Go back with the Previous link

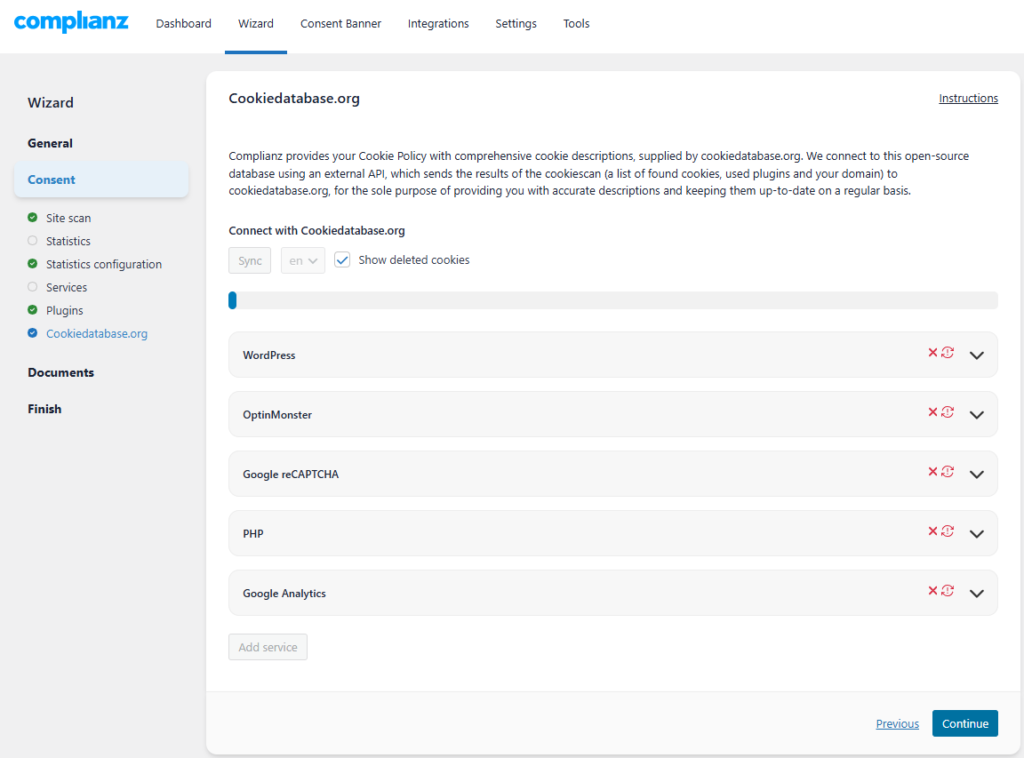(x=897, y=723)
